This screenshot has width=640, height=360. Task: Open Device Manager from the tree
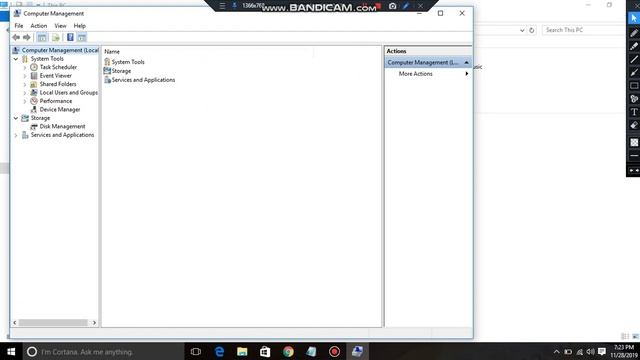tap(60, 109)
